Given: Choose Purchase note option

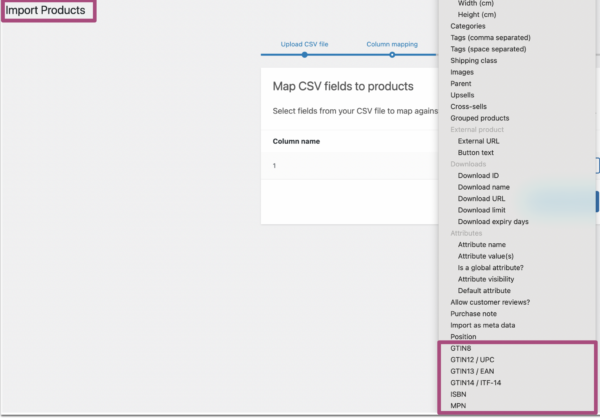Looking at the screenshot, I should tap(473, 314).
